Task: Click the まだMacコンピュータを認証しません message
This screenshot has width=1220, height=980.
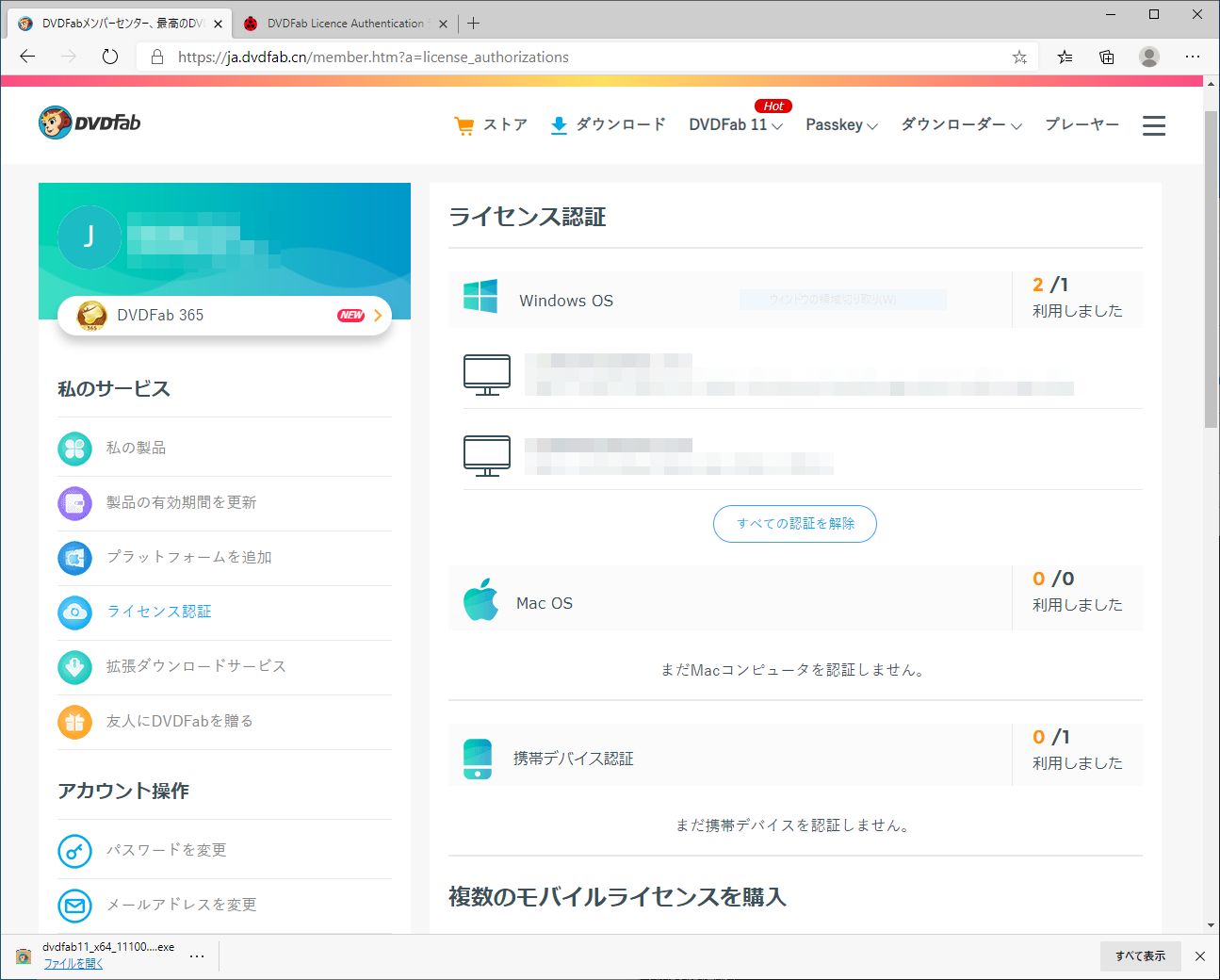Action: coord(795,670)
